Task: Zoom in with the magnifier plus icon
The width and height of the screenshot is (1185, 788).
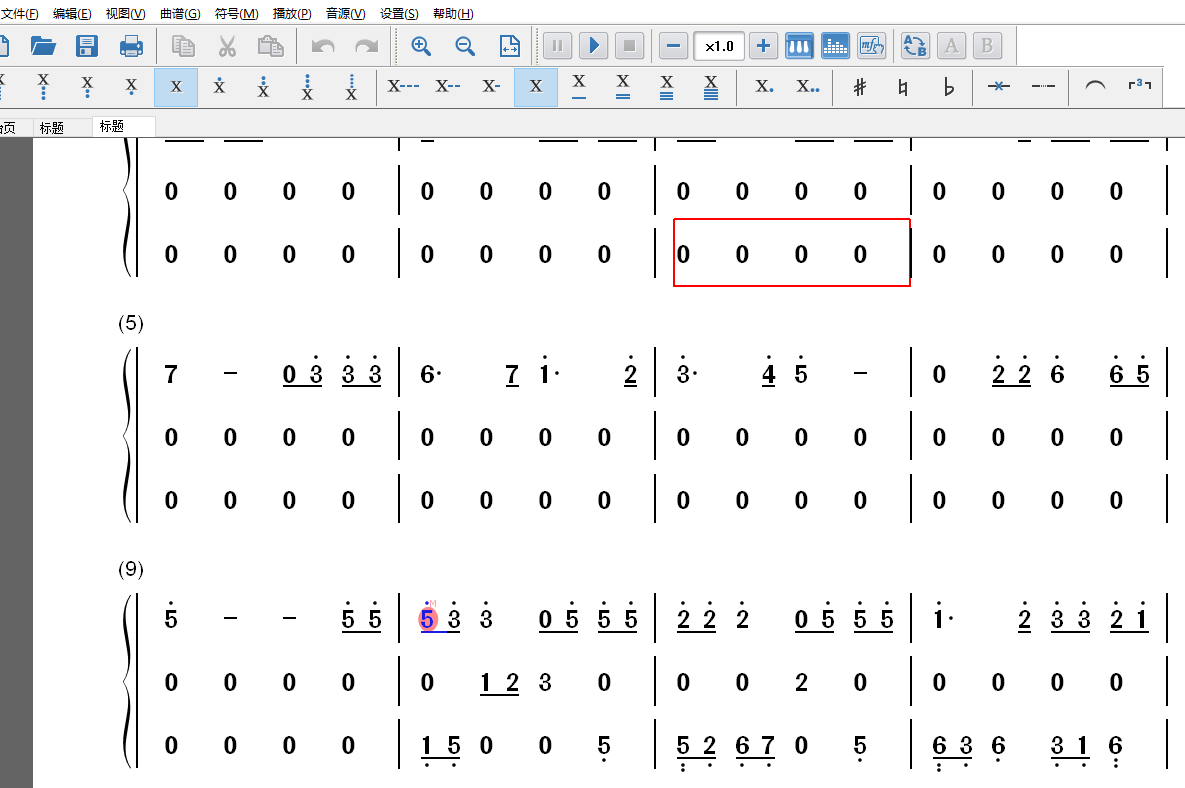Action: pyautogui.click(x=421, y=46)
